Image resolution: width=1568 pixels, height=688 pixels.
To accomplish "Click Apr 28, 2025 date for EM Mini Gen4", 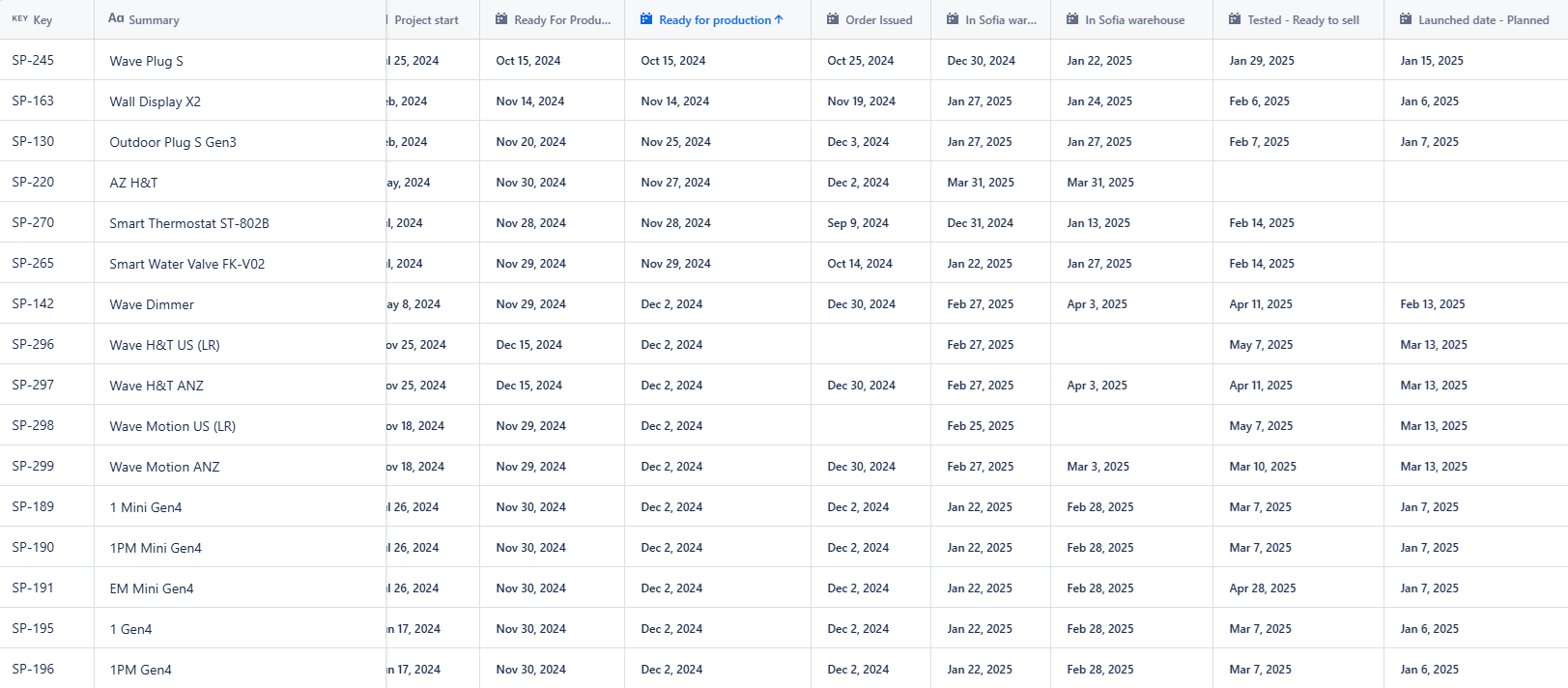I will coord(1263,588).
